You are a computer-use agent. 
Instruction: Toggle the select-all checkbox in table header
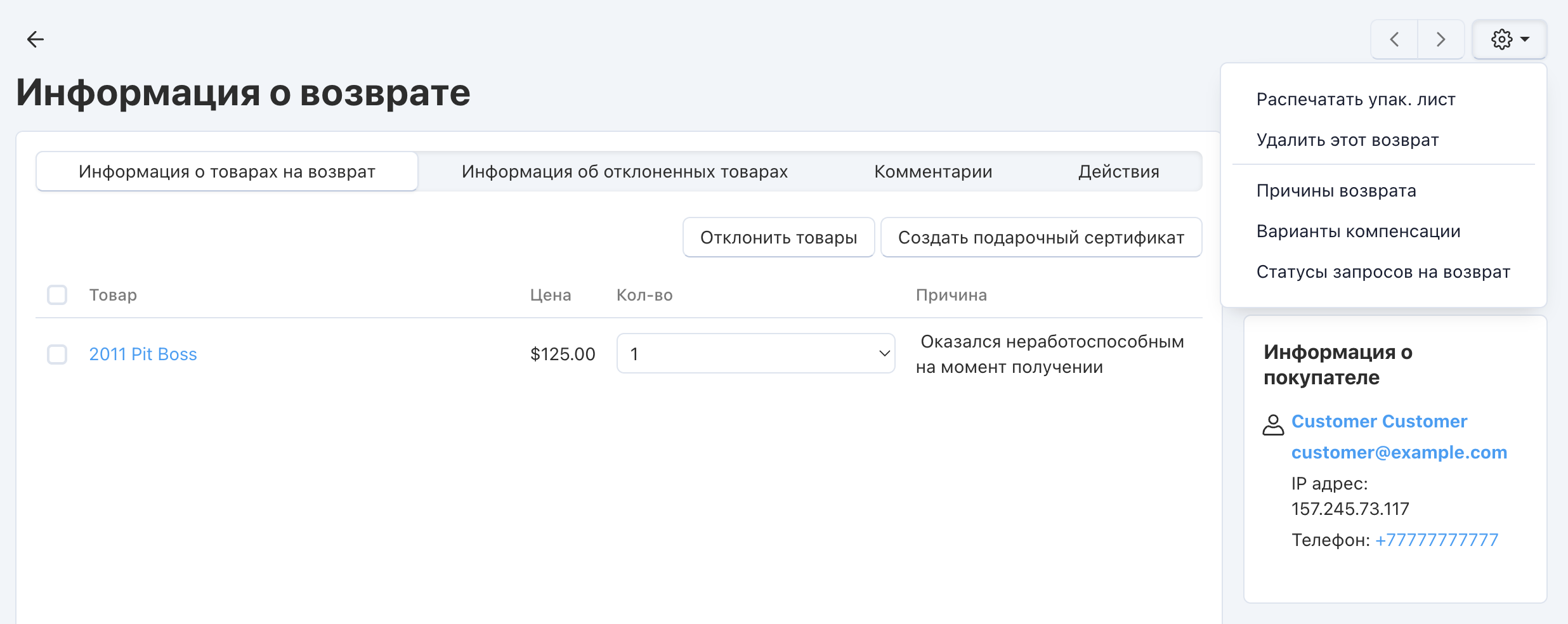pos(57,295)
